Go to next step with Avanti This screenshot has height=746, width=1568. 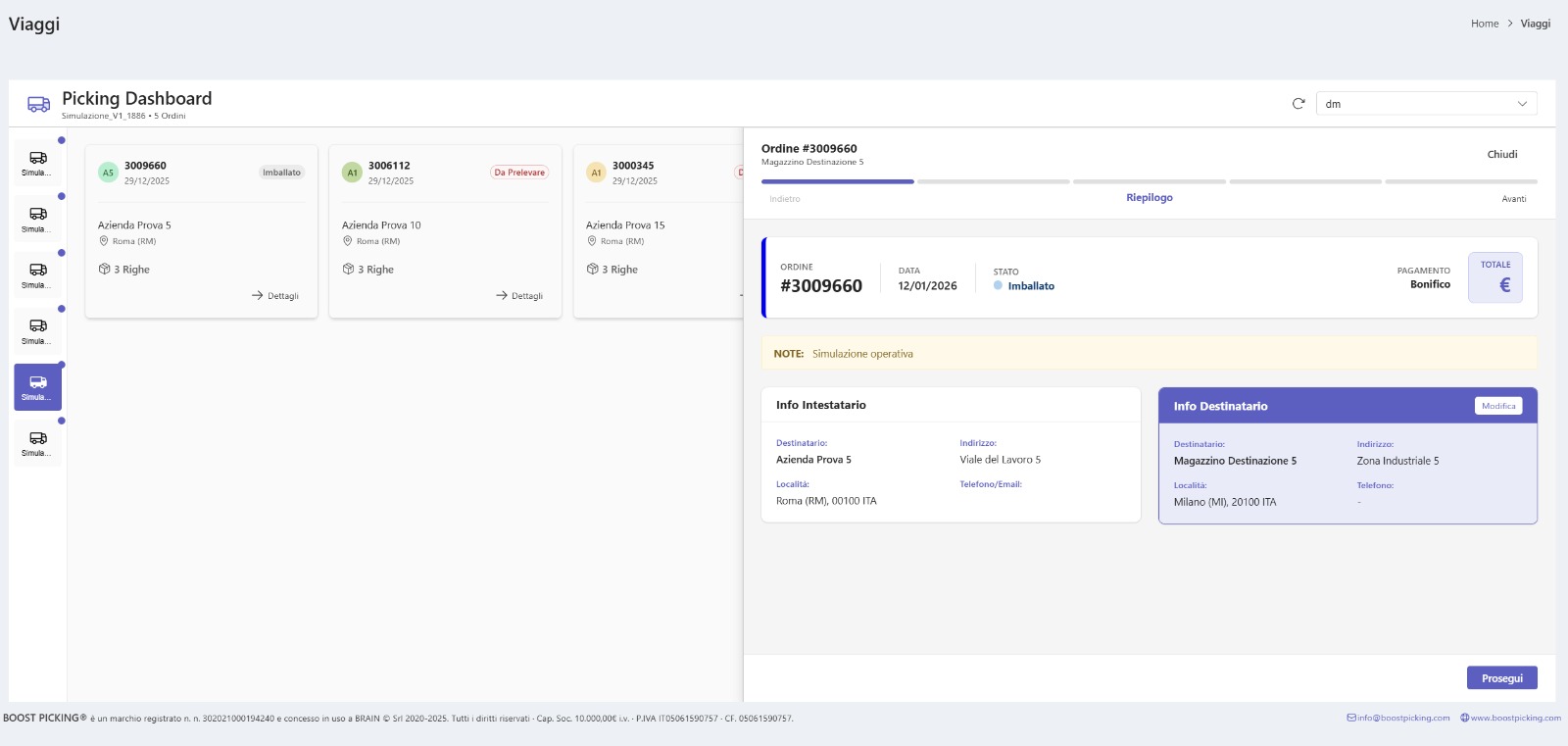(1513, 199)
